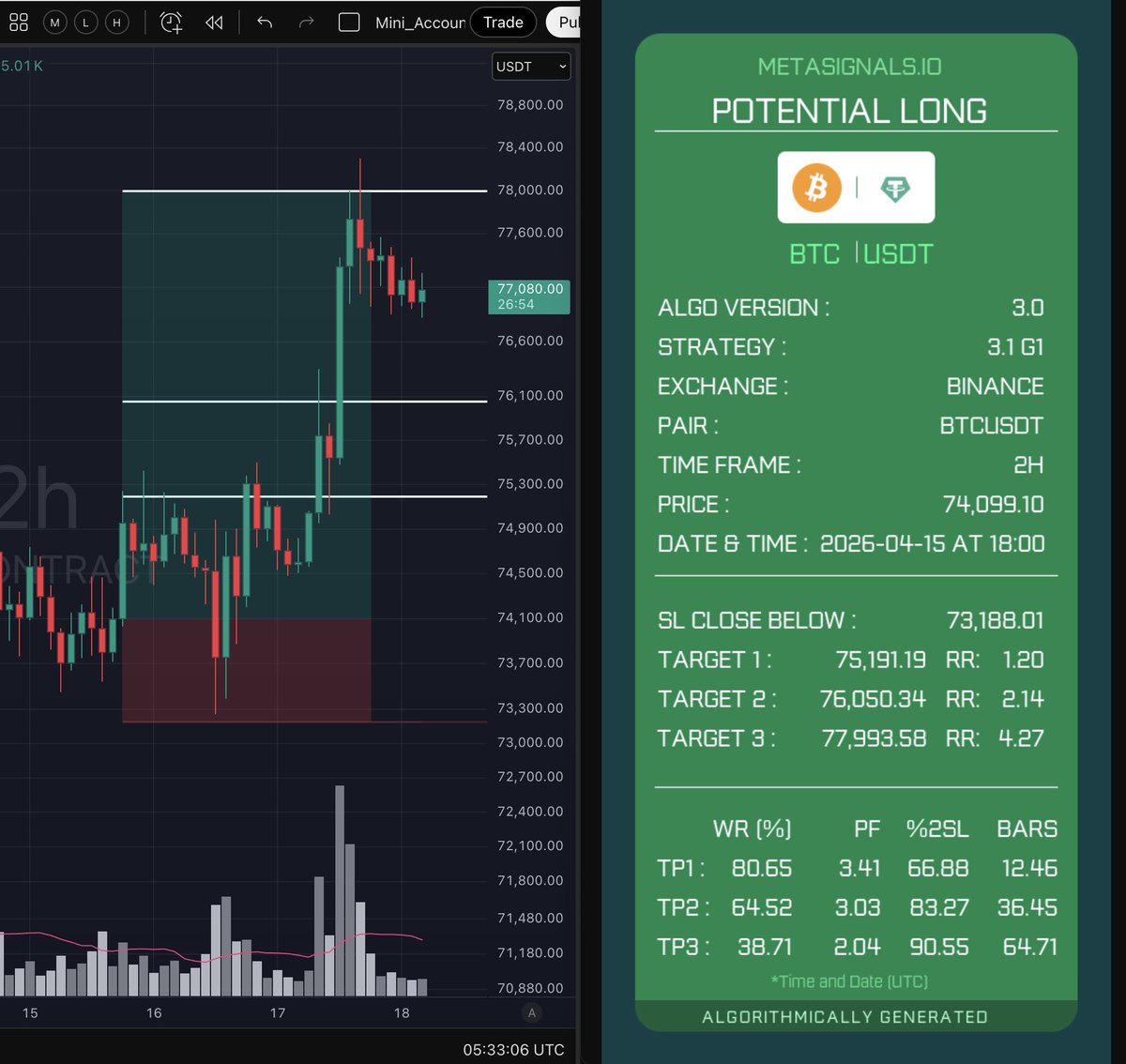Select the L circle button in toolbar
Viewport: 1126px width, 1064px height.
pos(85,23)
